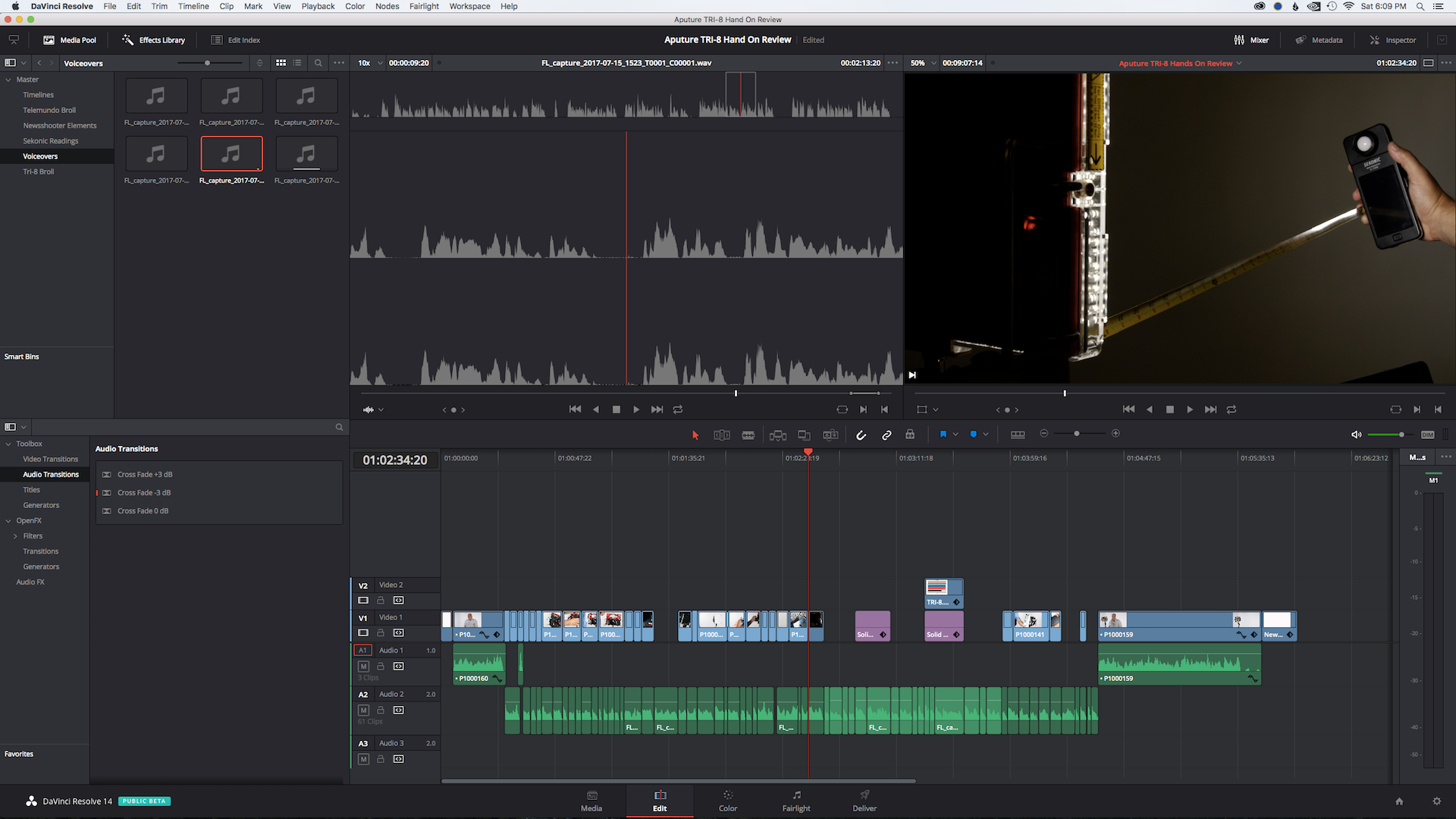Image resolution: width=1456 pixels, height=819 pixels.
Task: Click the linked selection chain icon
Action: [x=886, y=435]
